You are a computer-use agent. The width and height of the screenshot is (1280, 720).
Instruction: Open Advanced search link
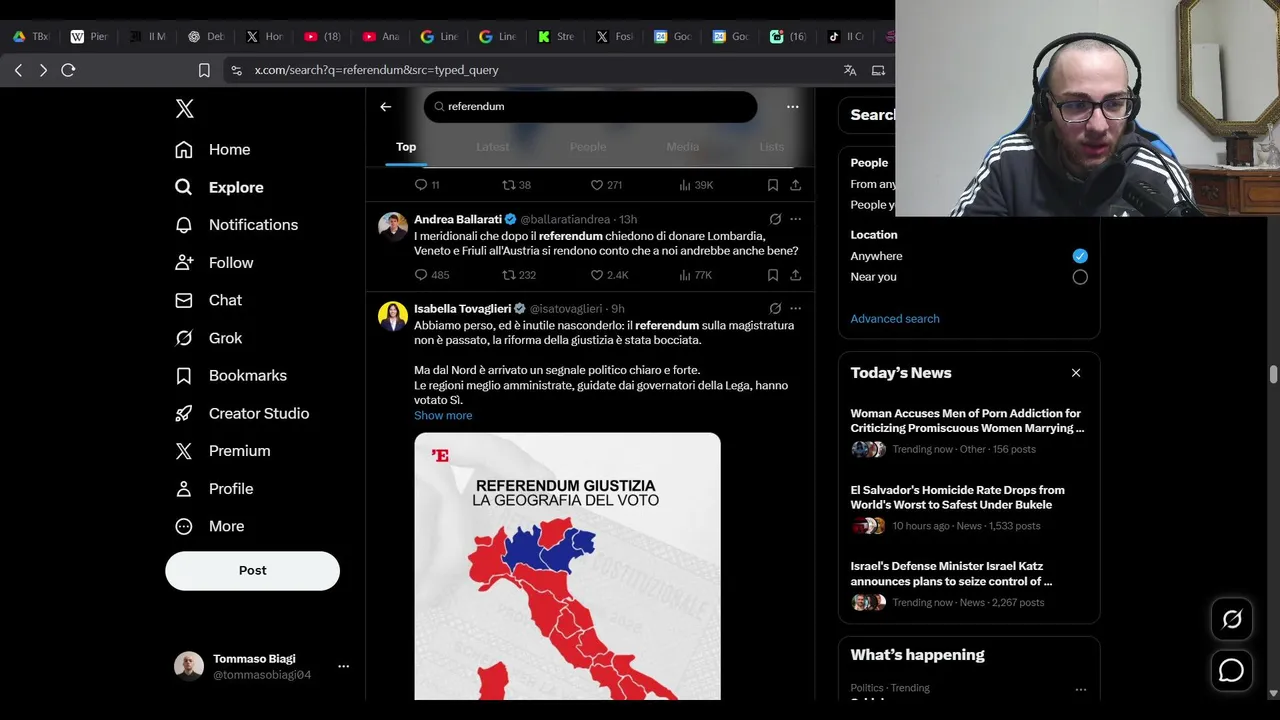tap(895, 319)
